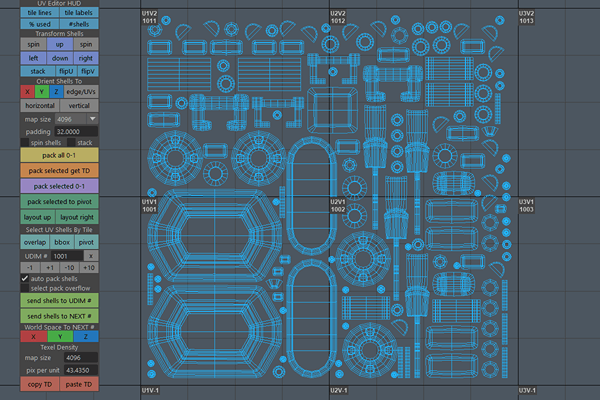The height and width of the screenshot is (400, 600).
Task: Toggle the auto pack shells checkbox
Action: (x=26, y=277)
